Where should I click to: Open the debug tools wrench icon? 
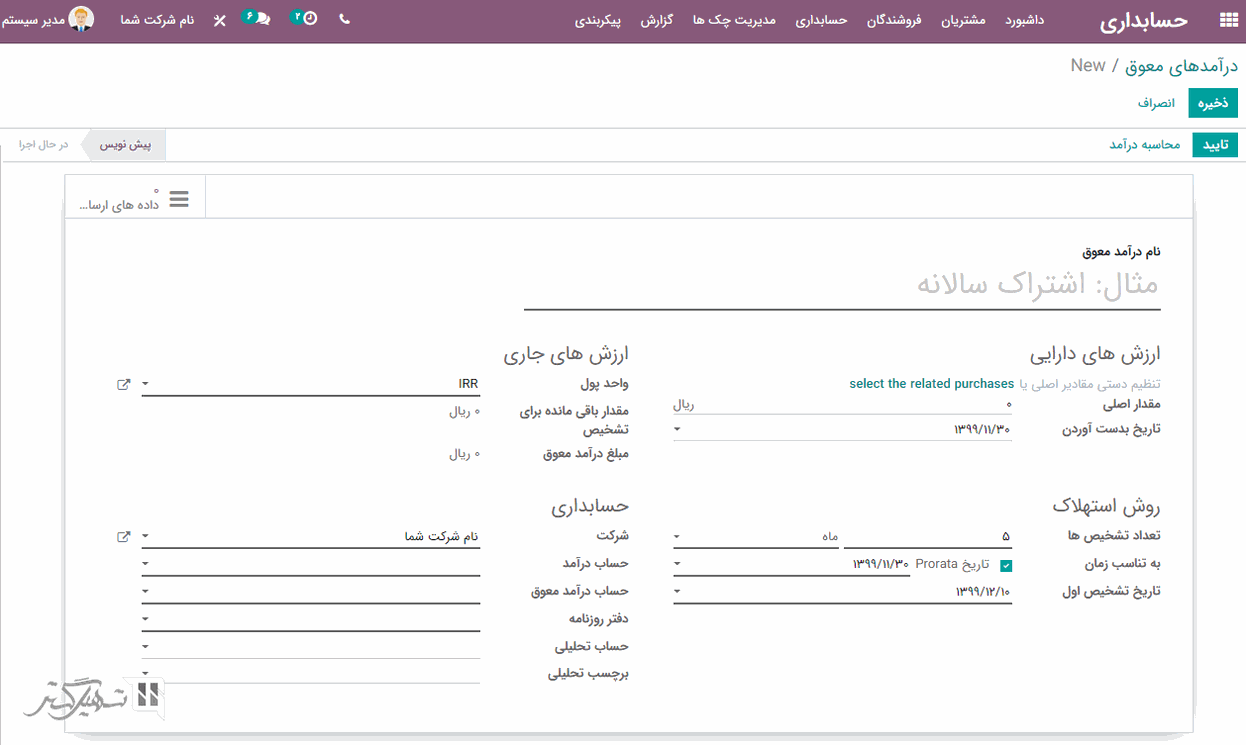click(220, 20)
